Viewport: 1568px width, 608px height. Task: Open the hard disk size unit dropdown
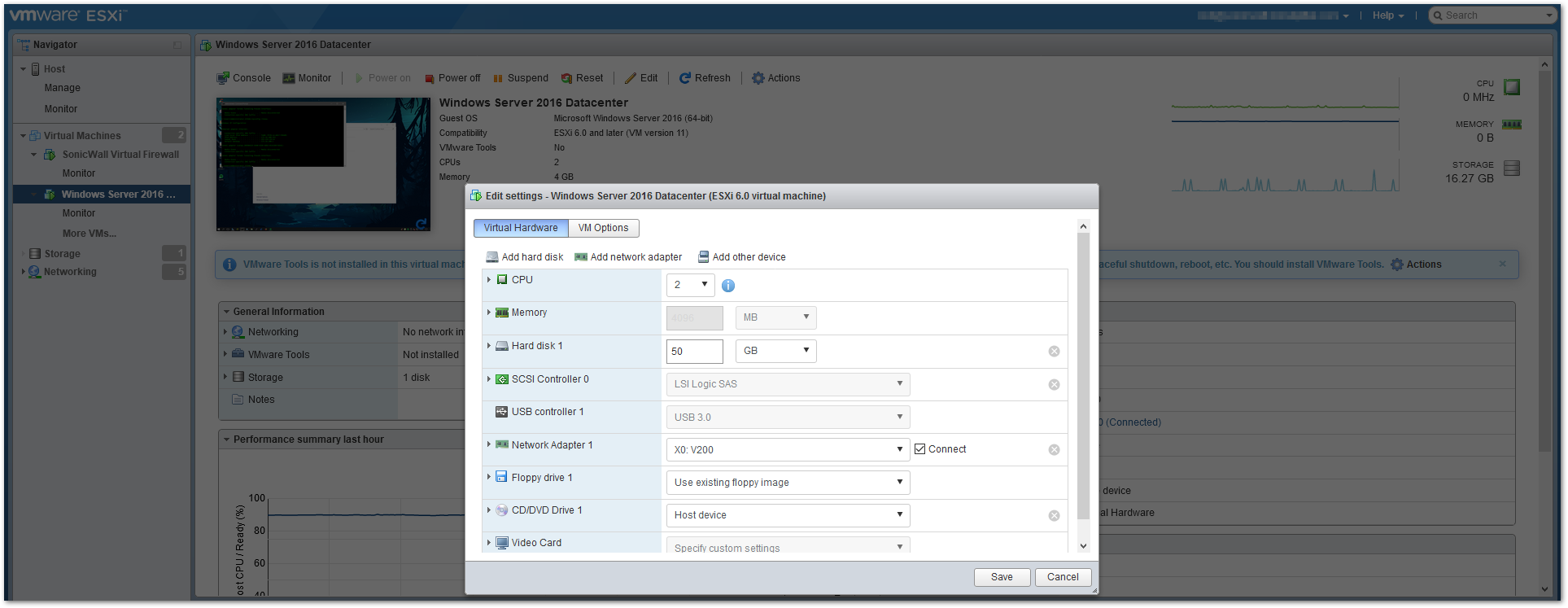tap(776, 351)
